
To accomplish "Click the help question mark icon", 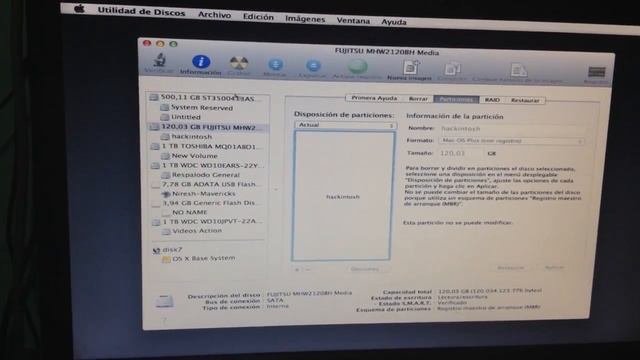I will click(165, 320).
